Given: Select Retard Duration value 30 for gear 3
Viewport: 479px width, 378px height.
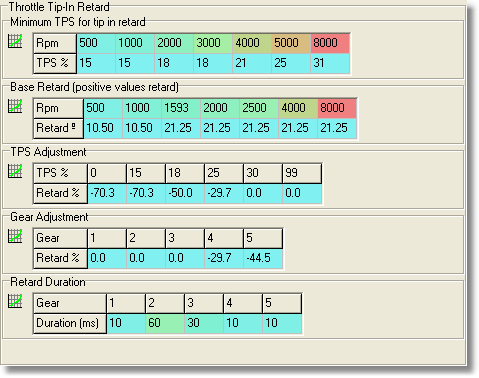Looking at the screenshot, I should click(x=204, y=323).
